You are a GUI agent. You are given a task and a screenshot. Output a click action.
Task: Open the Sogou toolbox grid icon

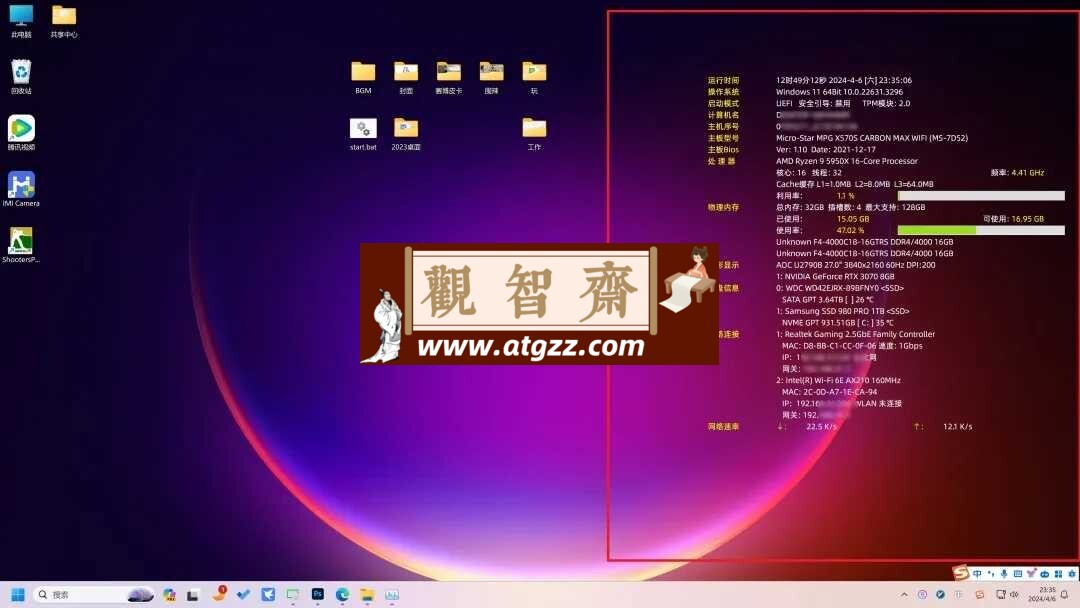click(1058, 574)
